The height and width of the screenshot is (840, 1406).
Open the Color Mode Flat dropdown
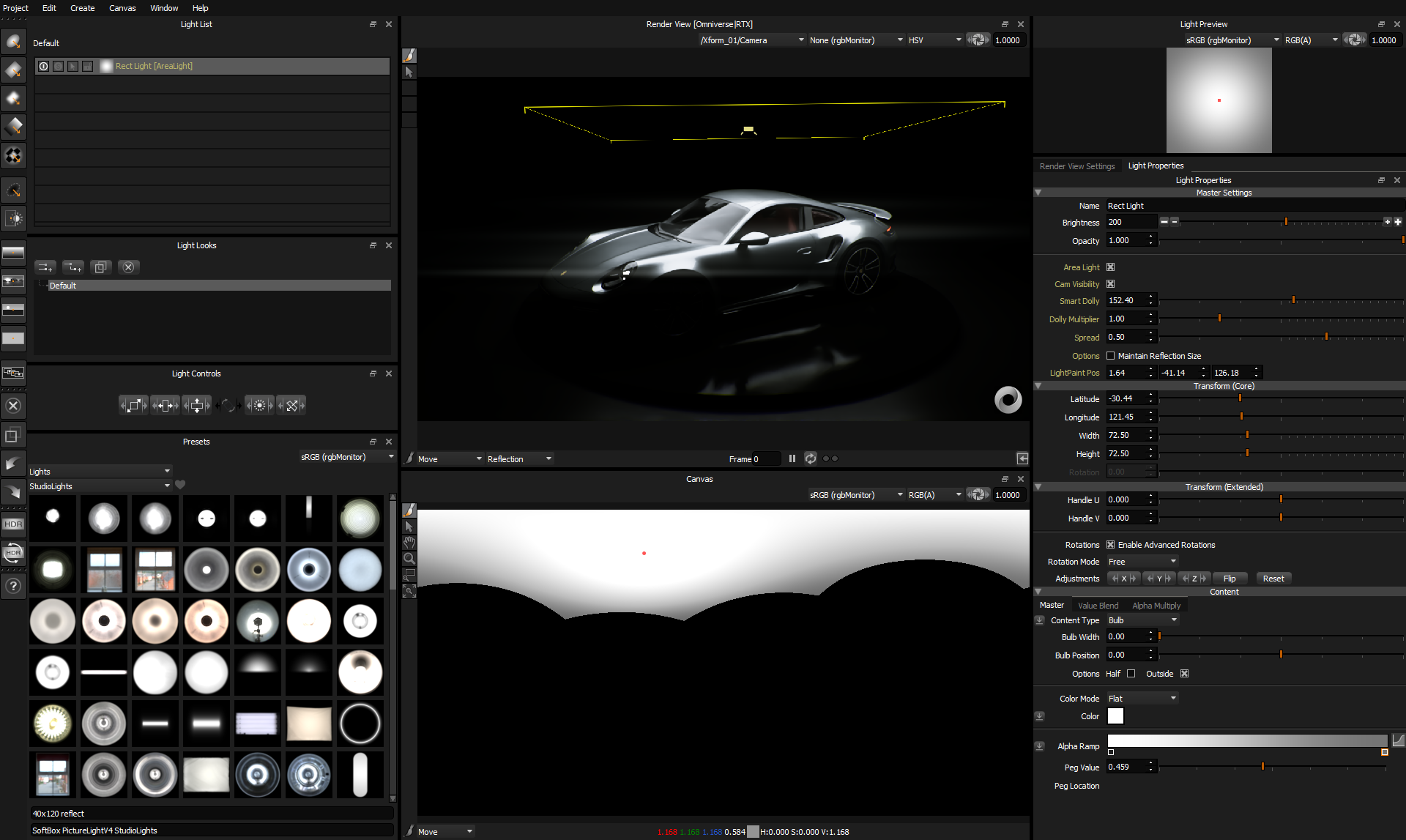tap(1142, 699)
